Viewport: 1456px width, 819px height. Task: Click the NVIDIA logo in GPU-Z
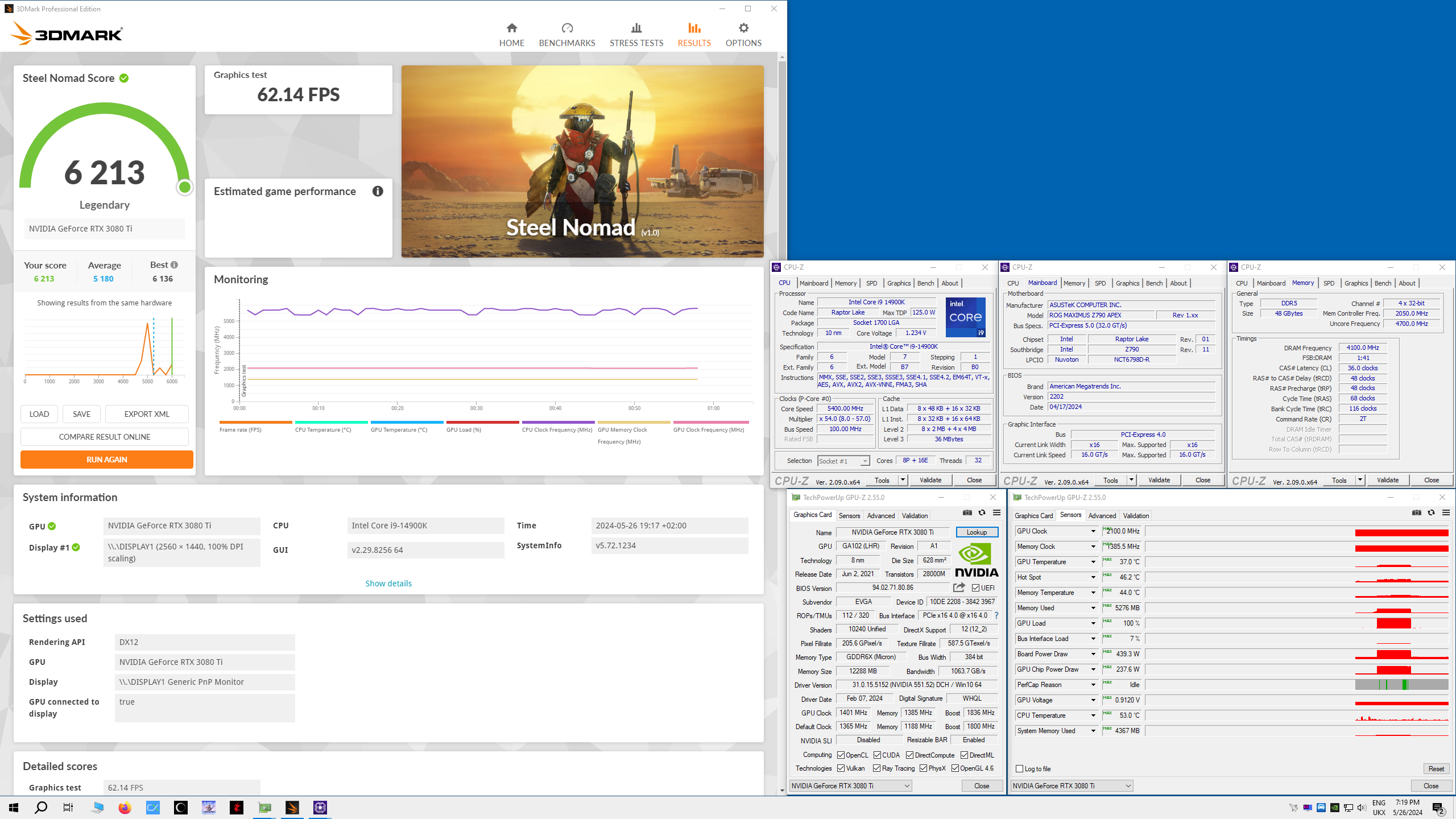point(977,560)
